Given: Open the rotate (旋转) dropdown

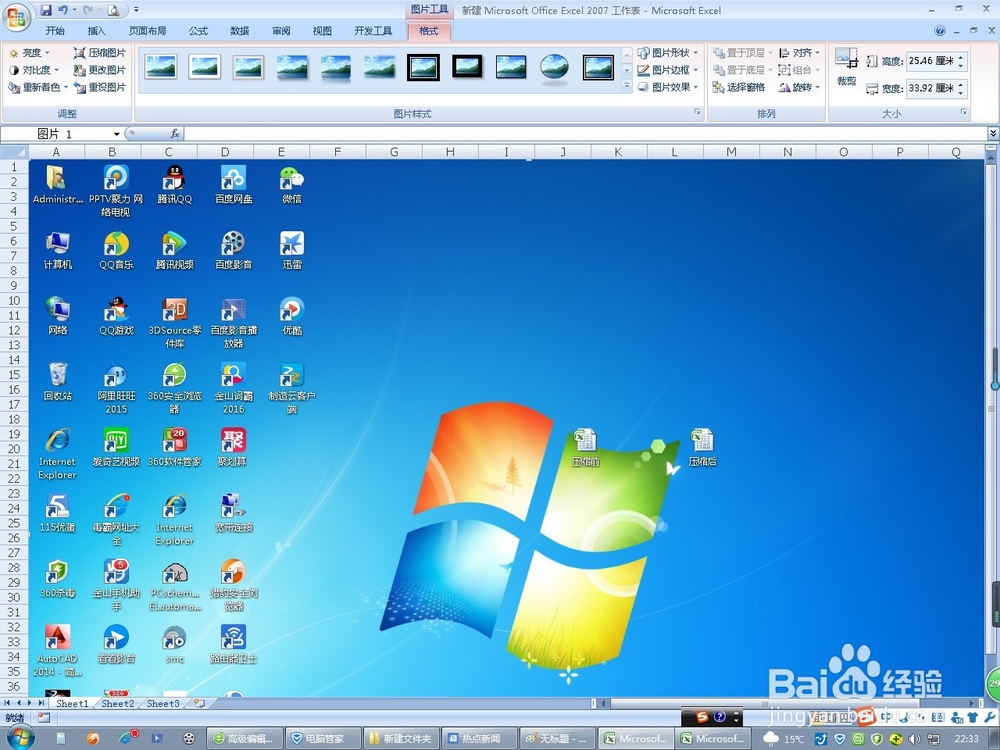Looking at the screenshot, I should (x=800, y=87).
